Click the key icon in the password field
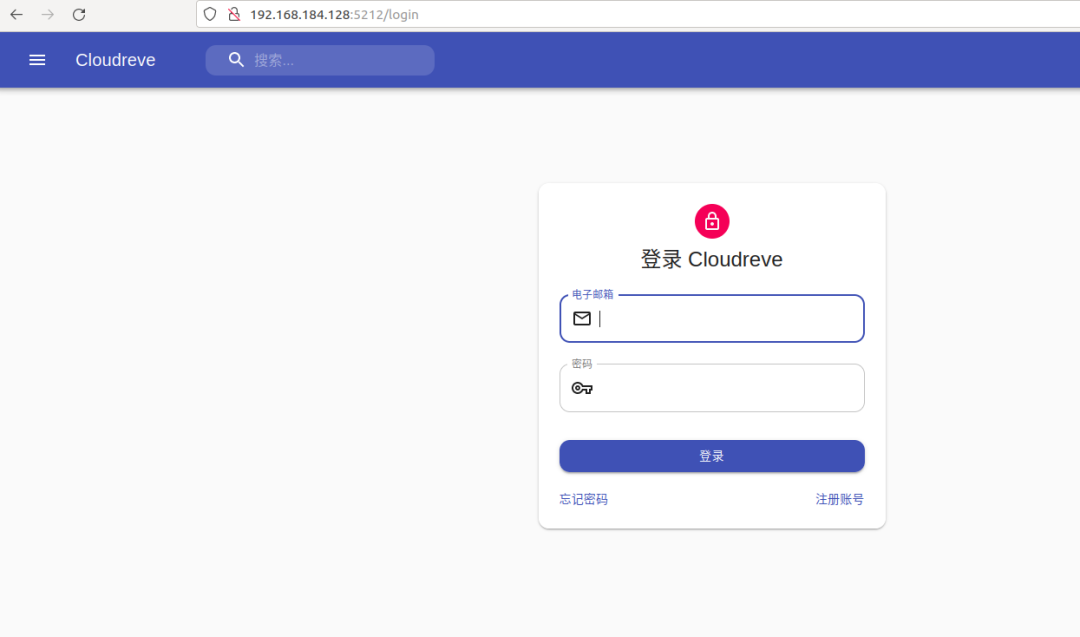This screenshot has height=637, width=1080. [582, 388]
